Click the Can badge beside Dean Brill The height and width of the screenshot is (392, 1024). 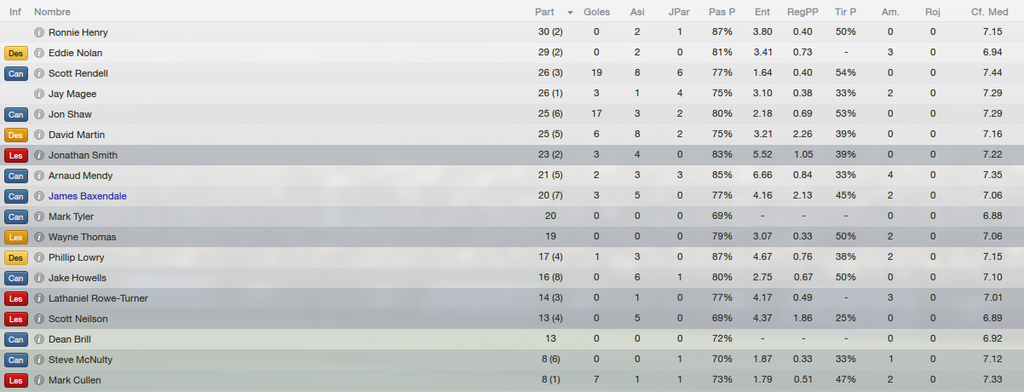tap(16, 339)
